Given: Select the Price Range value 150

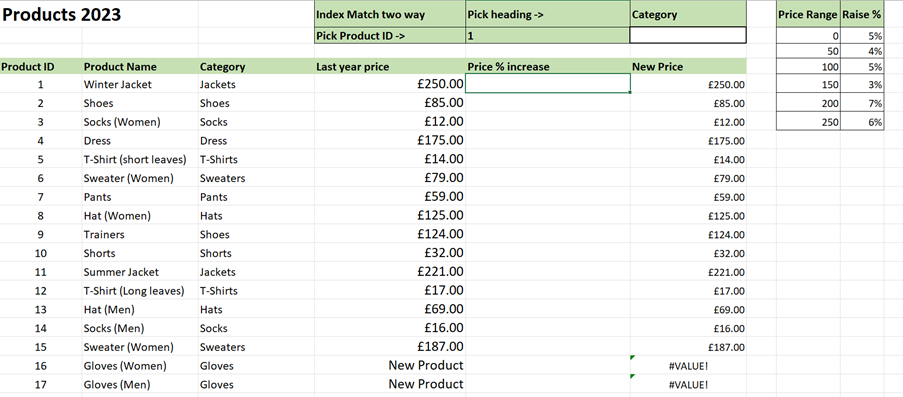Looking at the screenshot, I should (808, 85).
